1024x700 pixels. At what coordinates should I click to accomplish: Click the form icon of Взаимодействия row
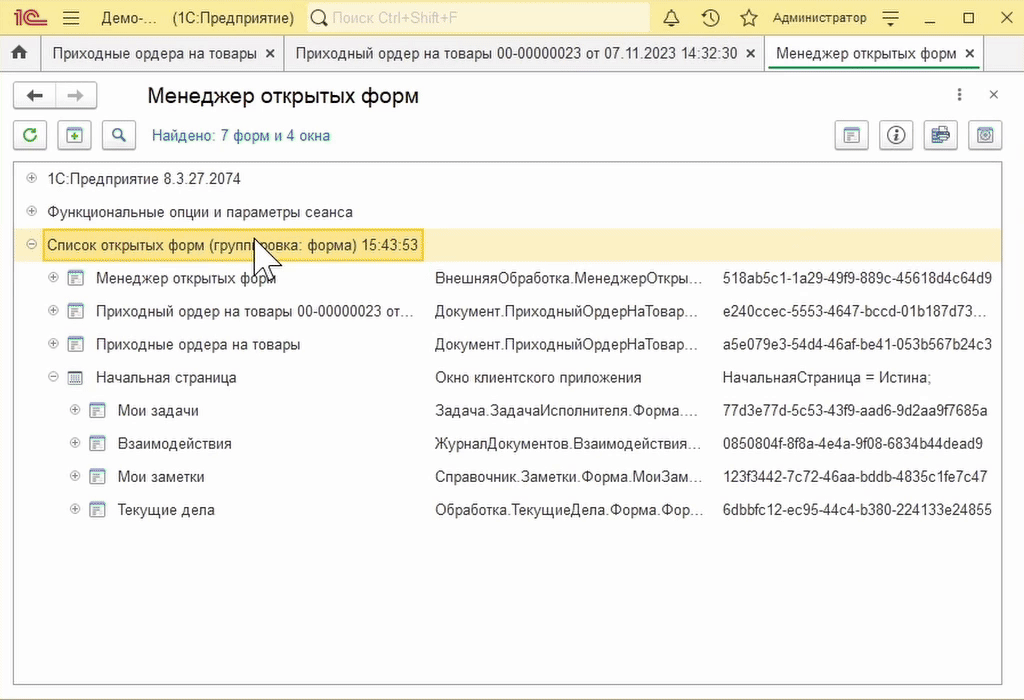97,443
